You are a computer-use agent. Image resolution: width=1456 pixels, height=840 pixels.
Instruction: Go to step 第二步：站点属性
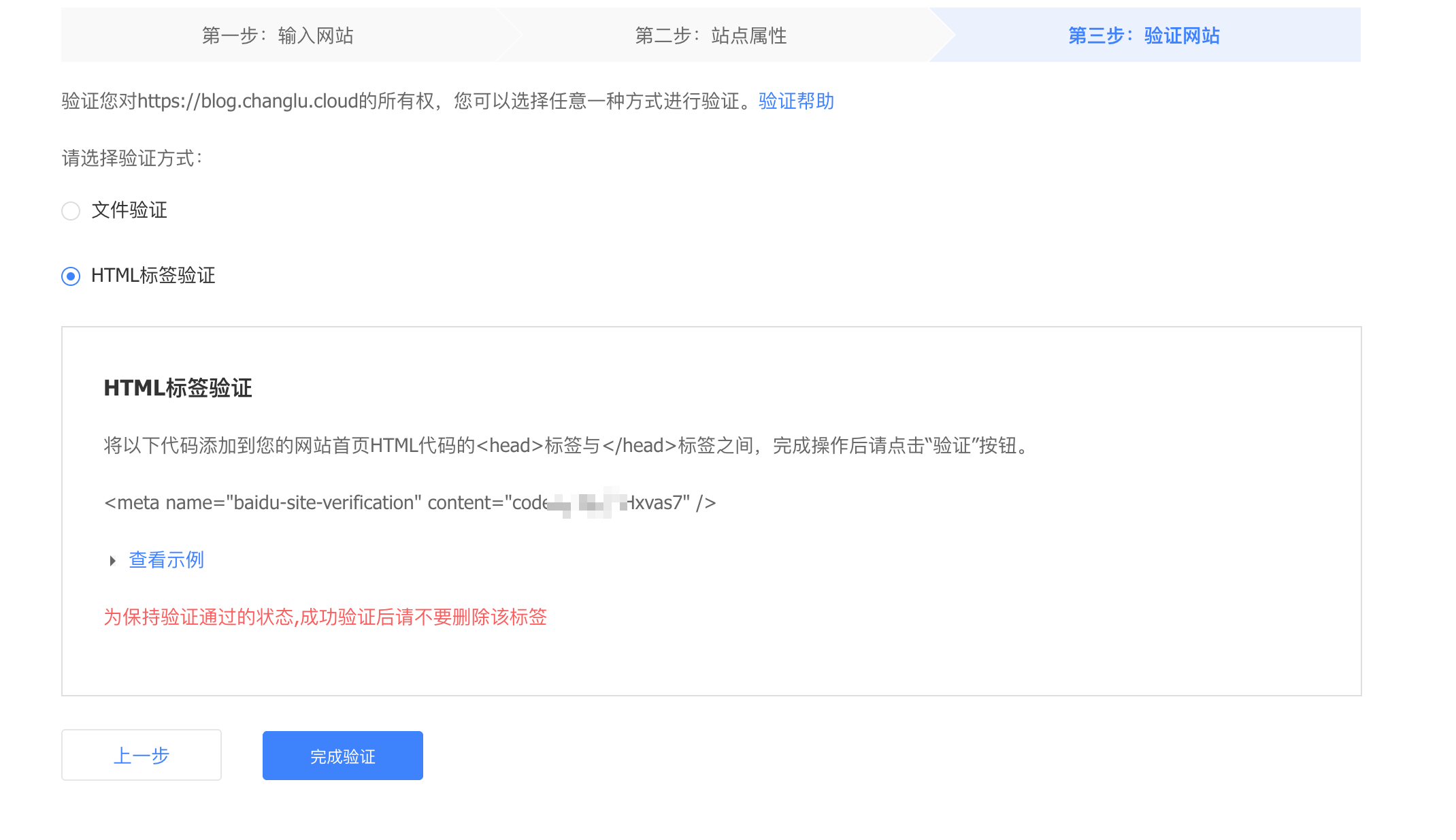point(712,35)
